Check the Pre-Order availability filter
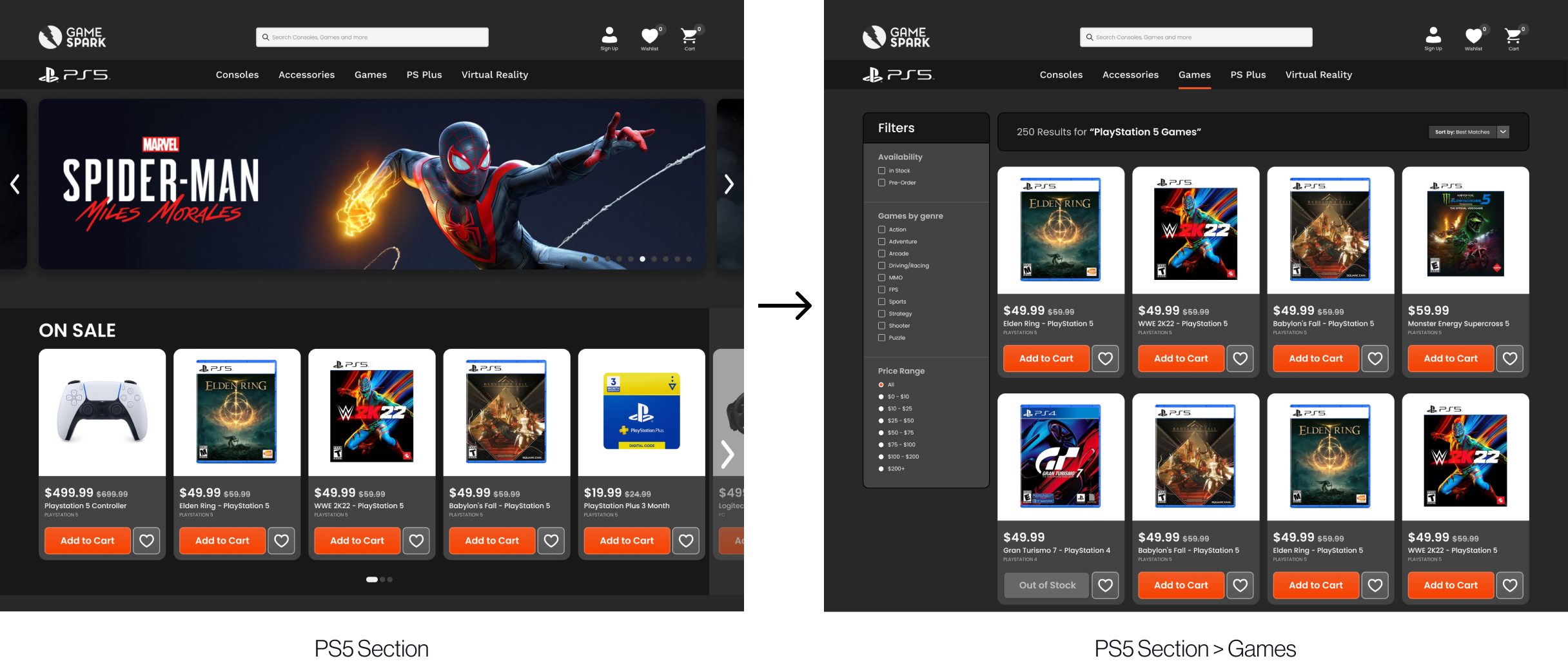Screen dimensions: 1568x663 (x=881, y=183)
